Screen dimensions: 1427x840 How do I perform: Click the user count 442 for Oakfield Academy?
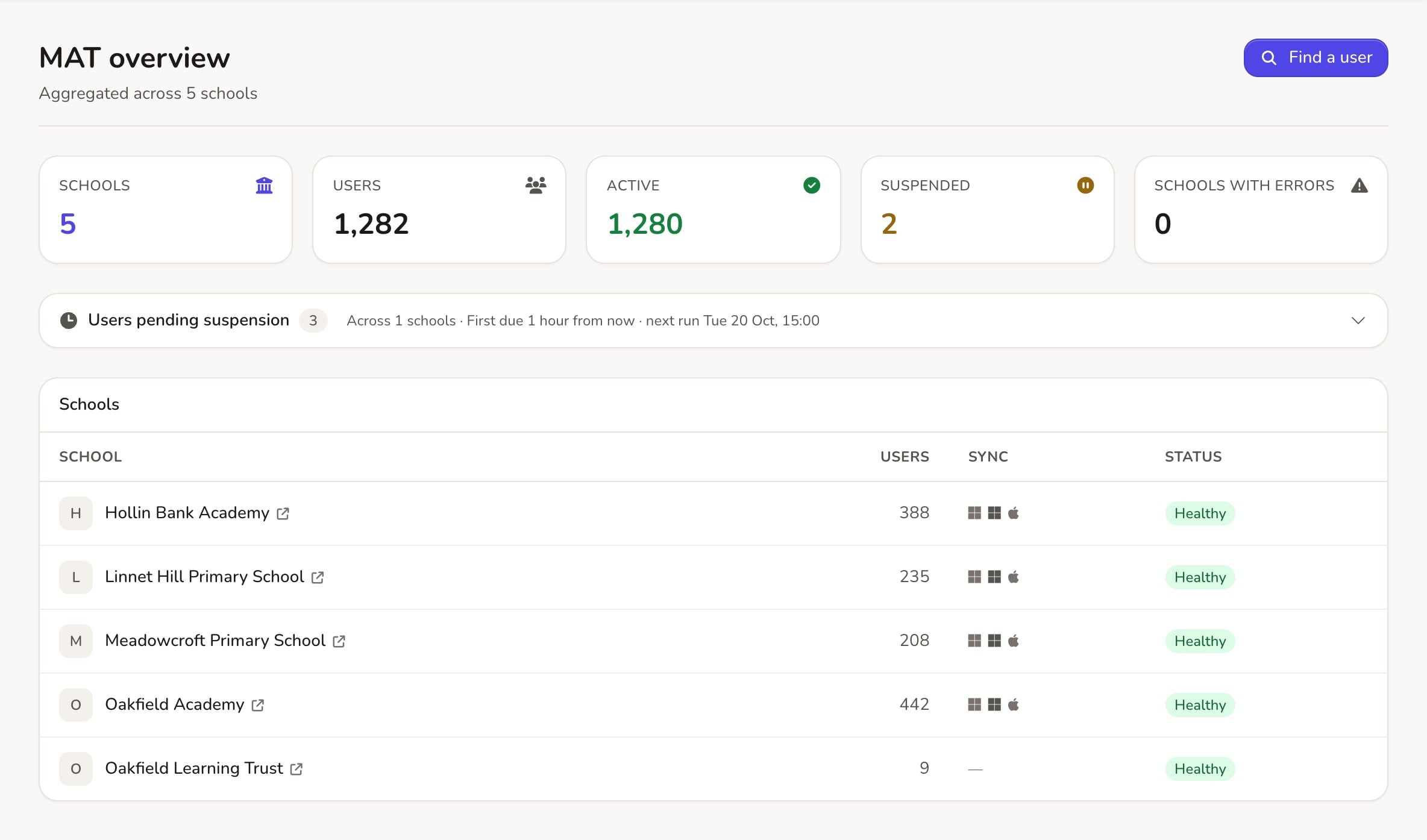(914, 704)
